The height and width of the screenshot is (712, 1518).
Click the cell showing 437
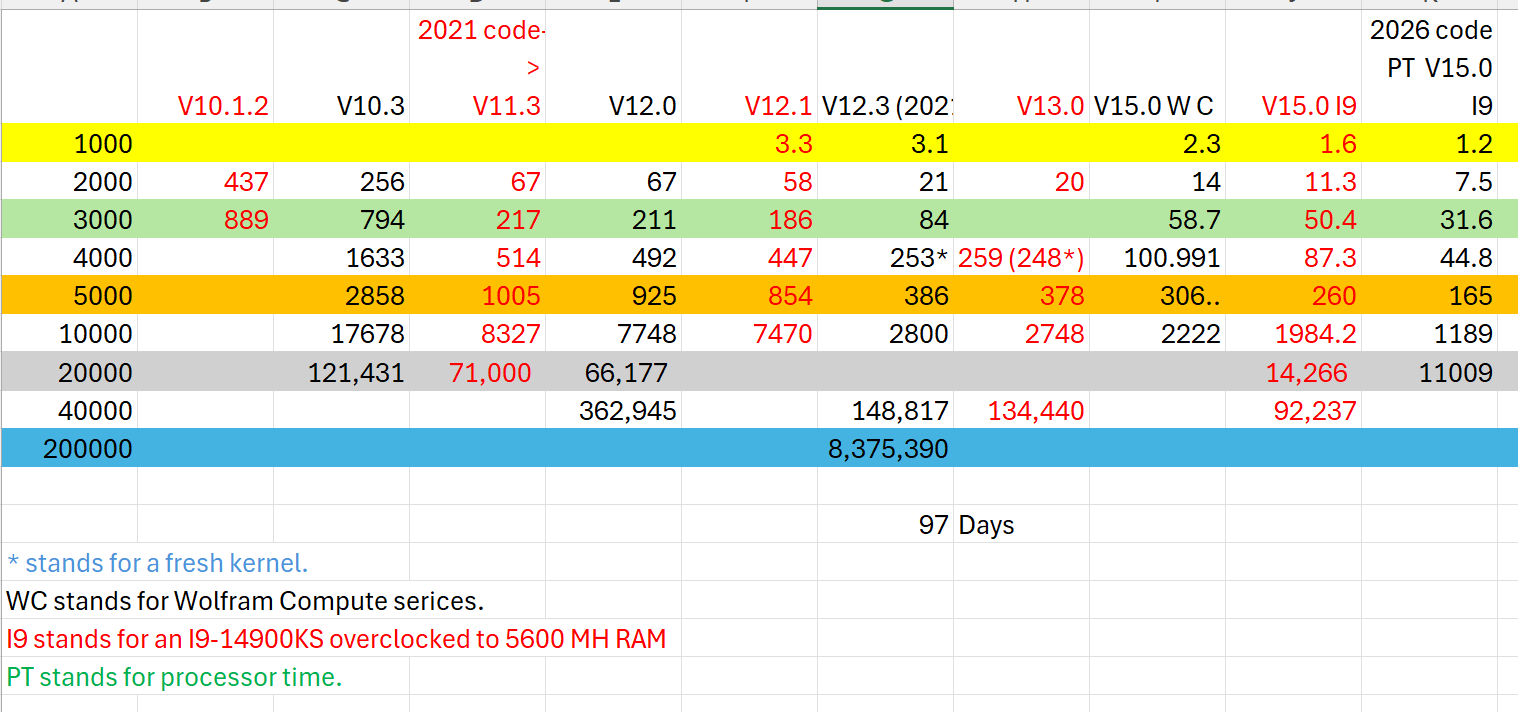click(205, 181)
